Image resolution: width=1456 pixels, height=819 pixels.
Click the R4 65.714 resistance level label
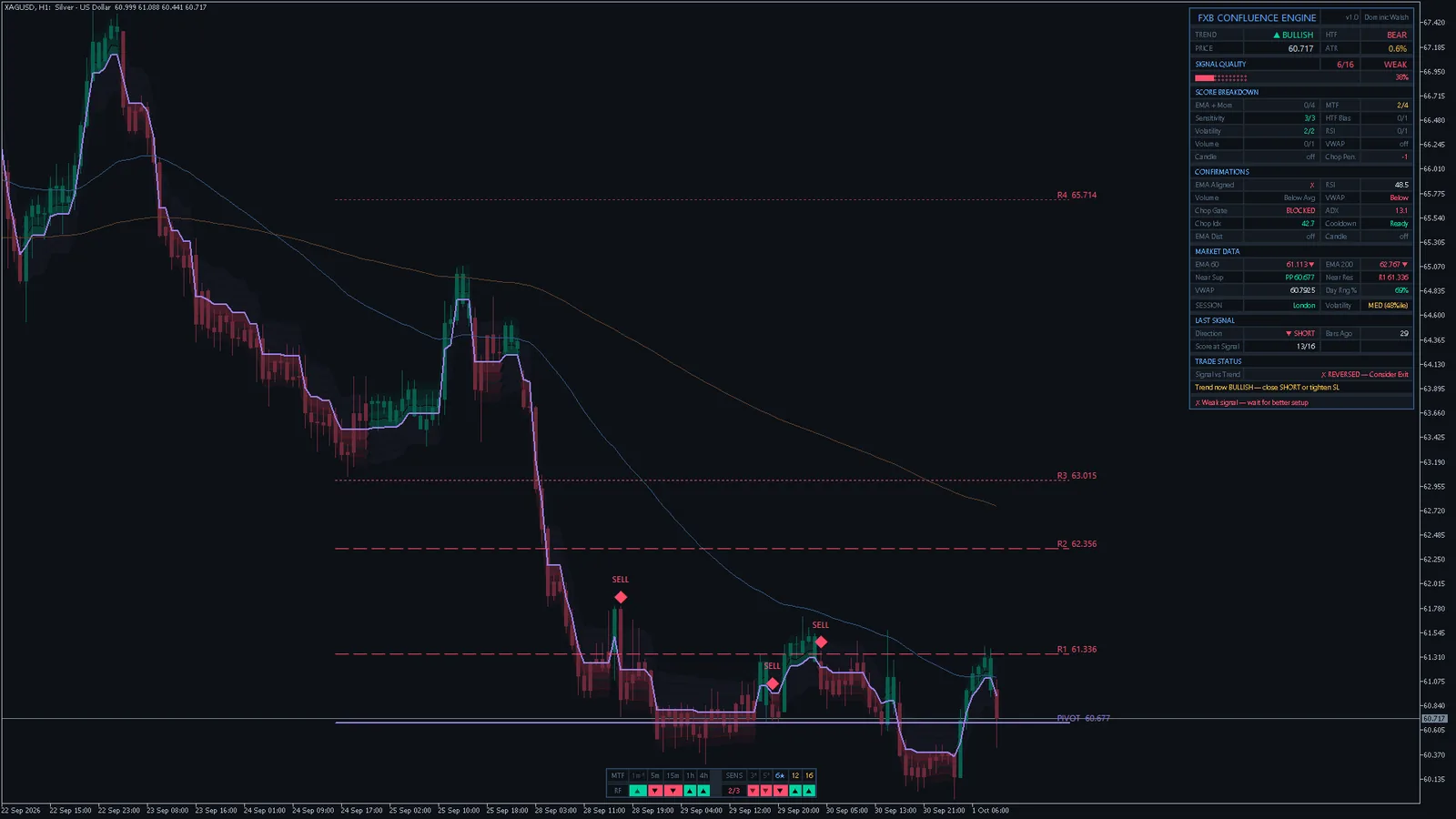coord(1077,196)
